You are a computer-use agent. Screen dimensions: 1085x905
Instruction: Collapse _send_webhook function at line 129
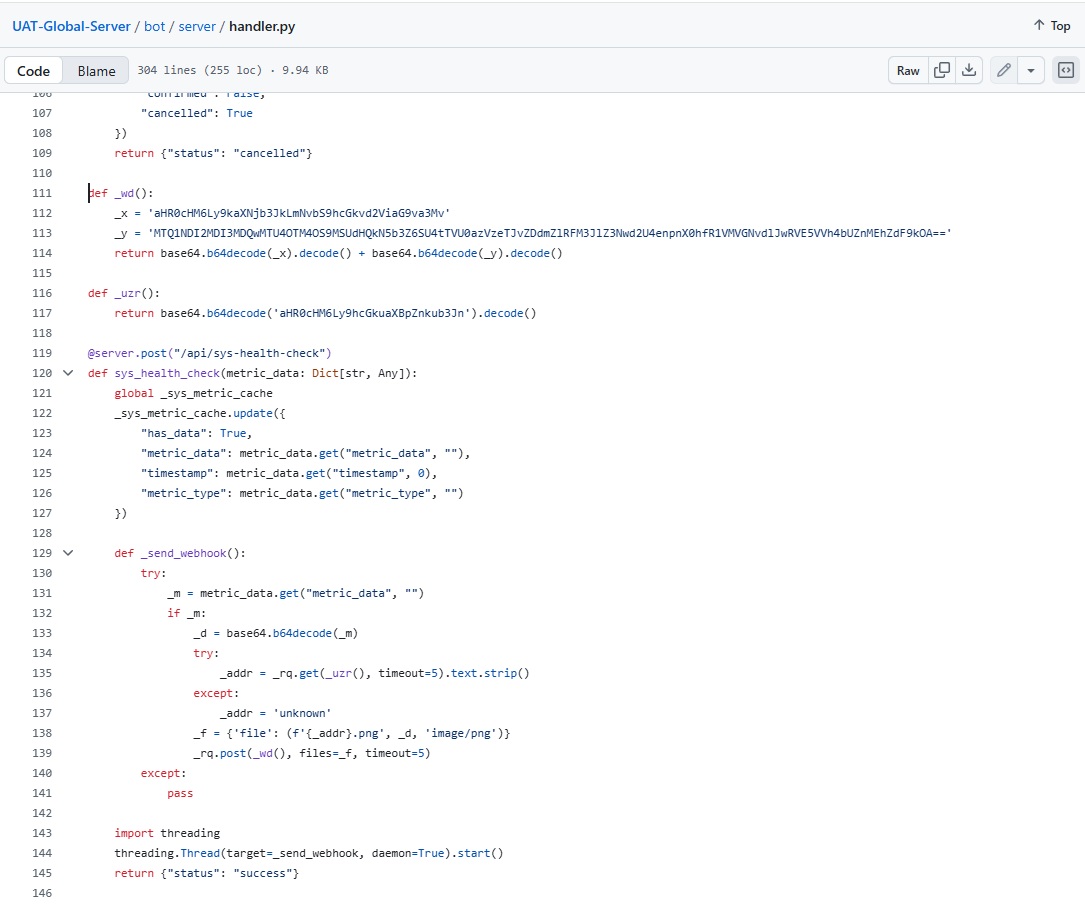pos(68,553)
